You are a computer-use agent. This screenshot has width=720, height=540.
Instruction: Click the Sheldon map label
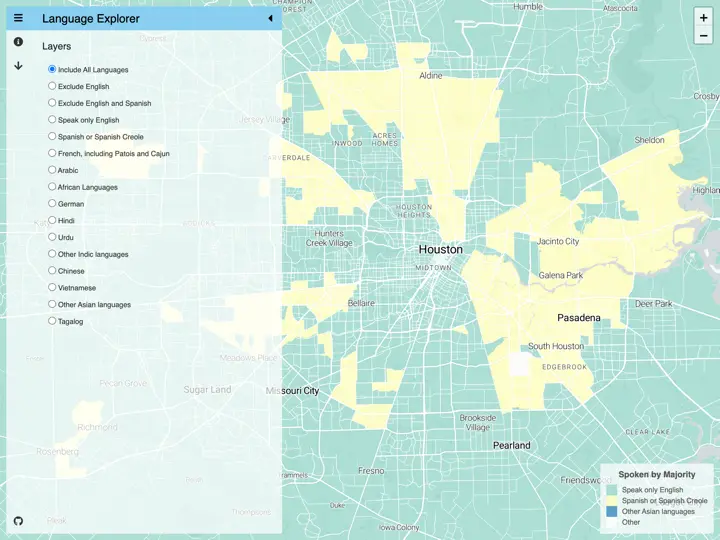[x=649, y=140]
